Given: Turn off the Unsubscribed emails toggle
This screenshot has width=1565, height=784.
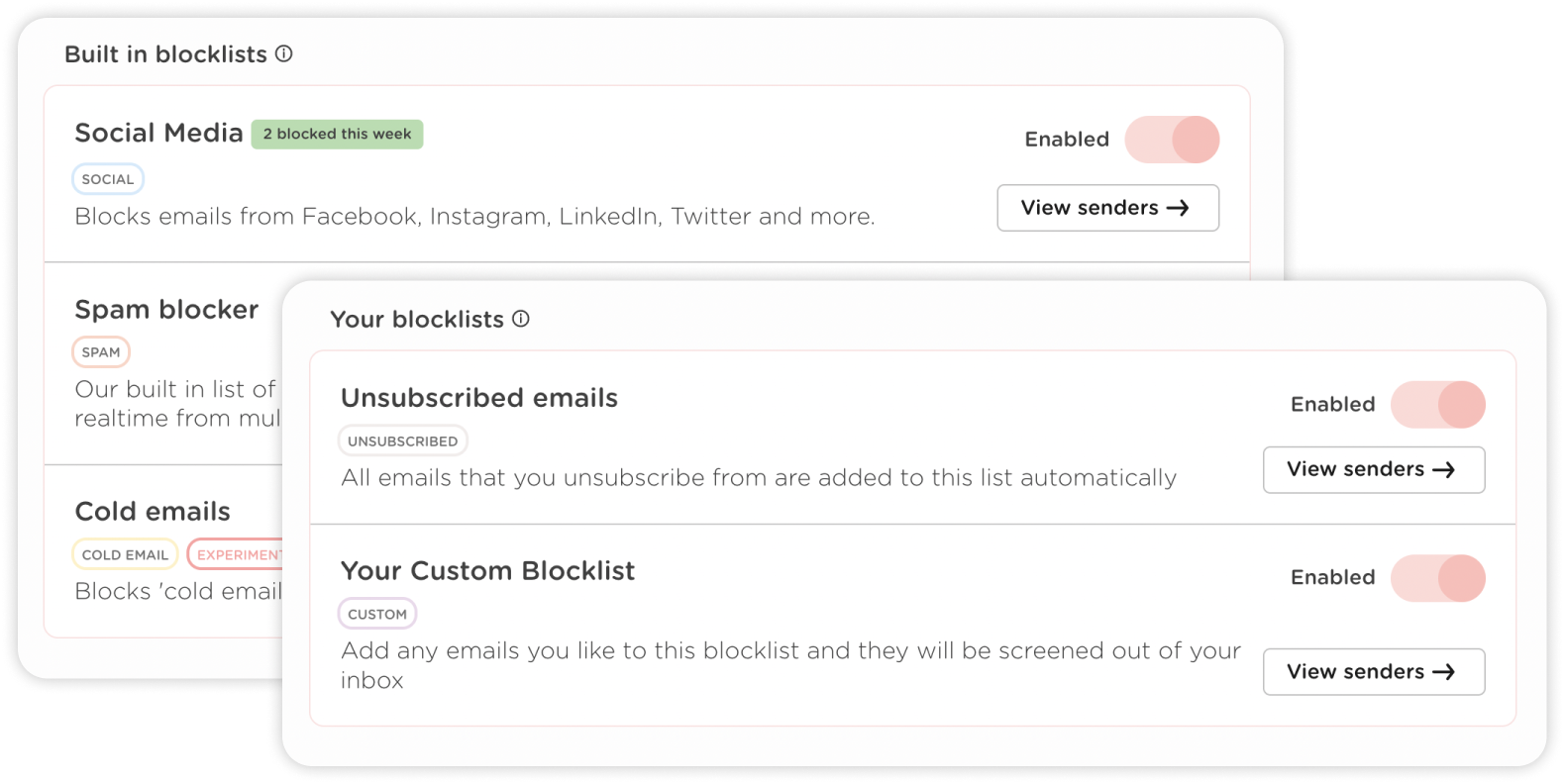Looking at the screenshot, I should (x=1438, y=405).
